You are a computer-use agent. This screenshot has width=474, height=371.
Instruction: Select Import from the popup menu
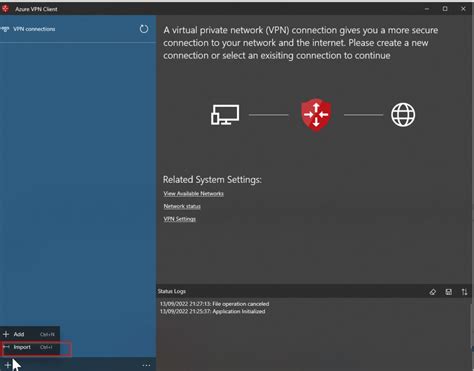coord(30,347)
